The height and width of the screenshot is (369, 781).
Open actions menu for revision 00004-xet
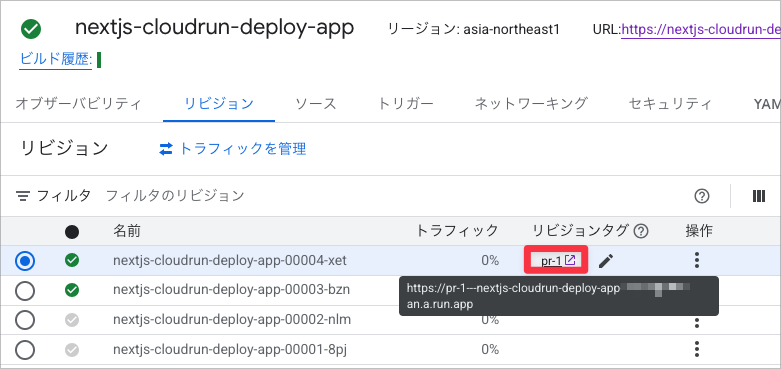697,260
